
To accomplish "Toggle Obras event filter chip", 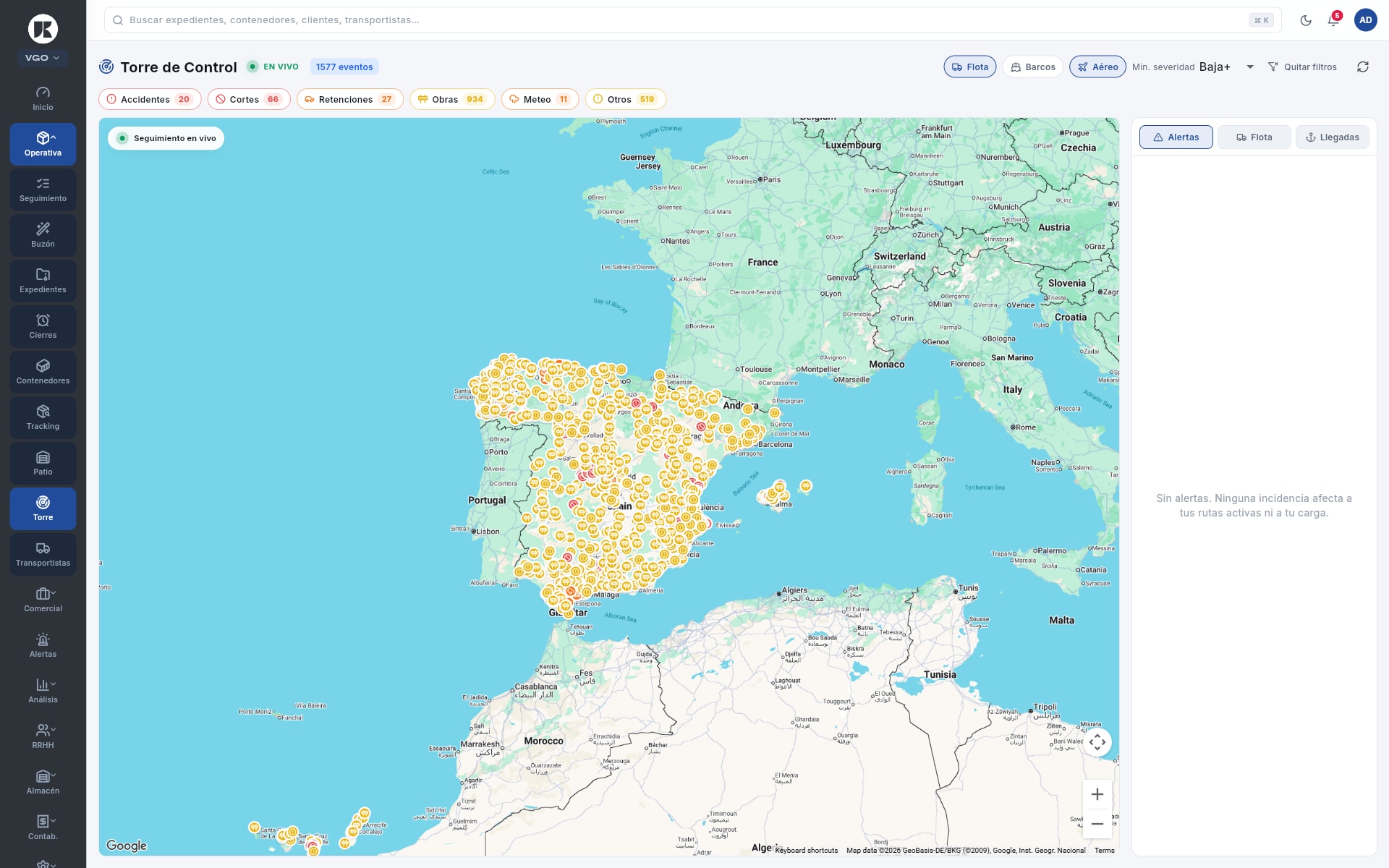I will pos(452,99).
